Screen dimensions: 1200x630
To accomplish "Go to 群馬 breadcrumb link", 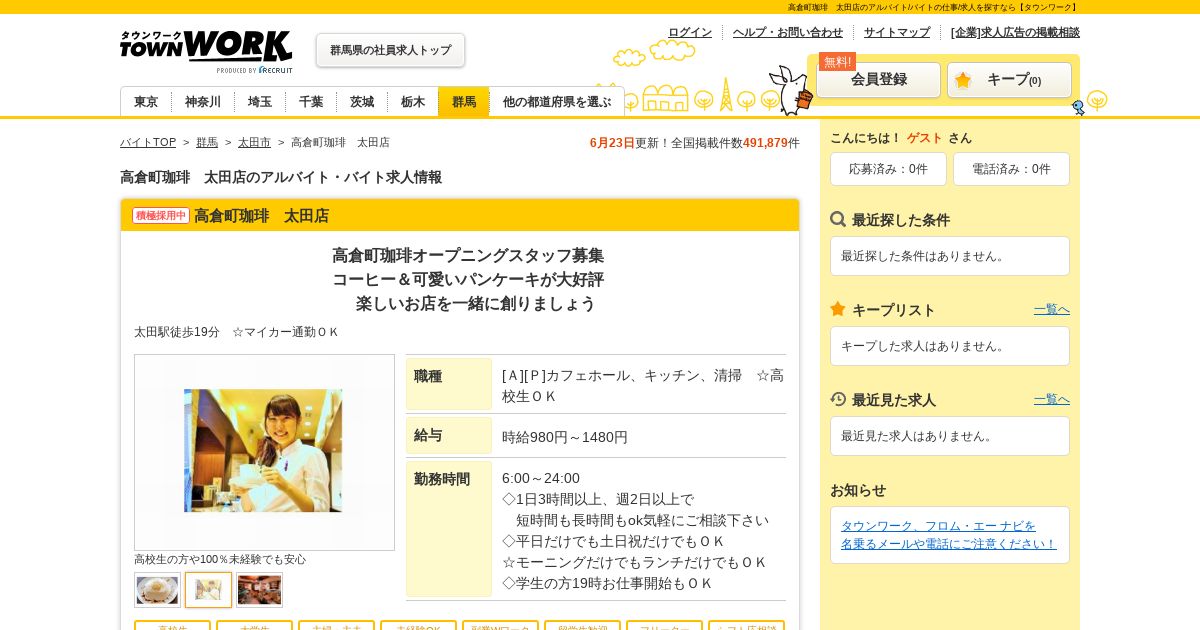I will click(x=207, y=142).
